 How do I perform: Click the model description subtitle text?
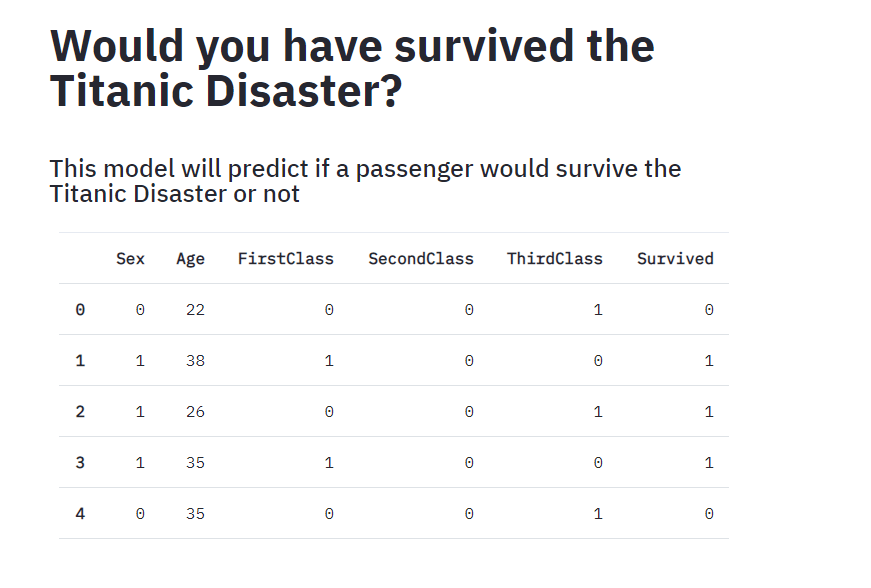point(365,181)
